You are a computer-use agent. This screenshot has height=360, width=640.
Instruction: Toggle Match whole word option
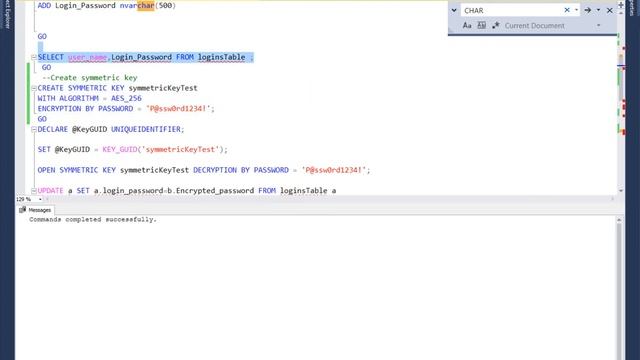pos(482,25)
